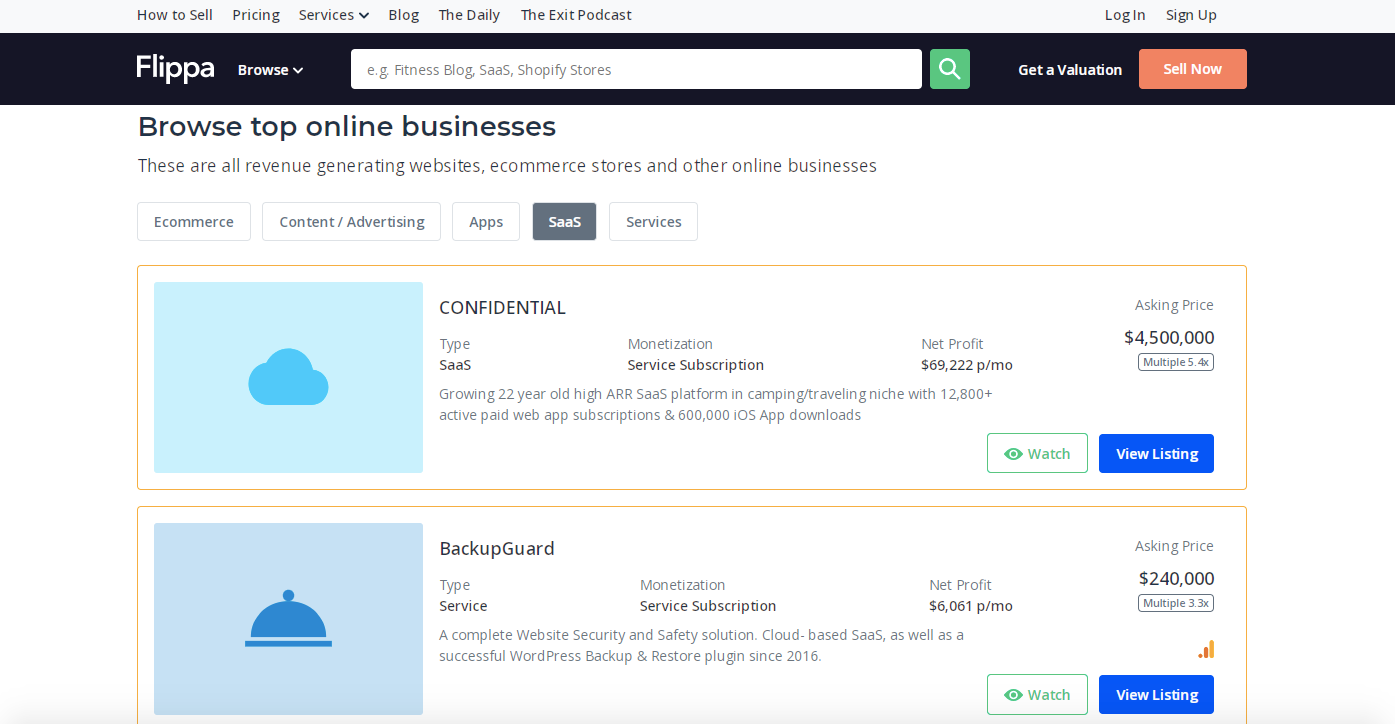Switch to the Apps category tab

click(x=486, y=222)
